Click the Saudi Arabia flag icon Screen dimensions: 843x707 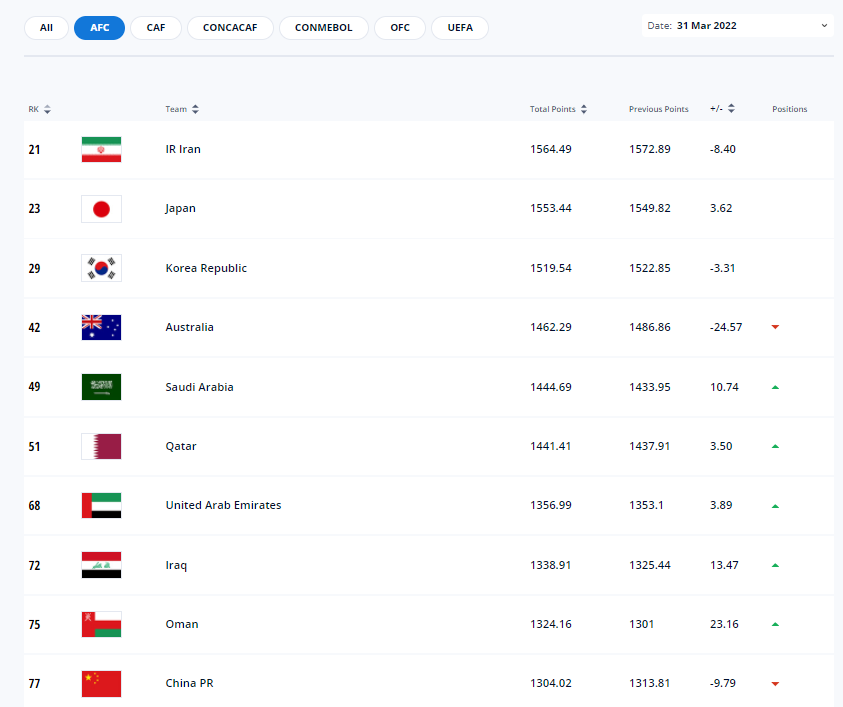point(101,387)
